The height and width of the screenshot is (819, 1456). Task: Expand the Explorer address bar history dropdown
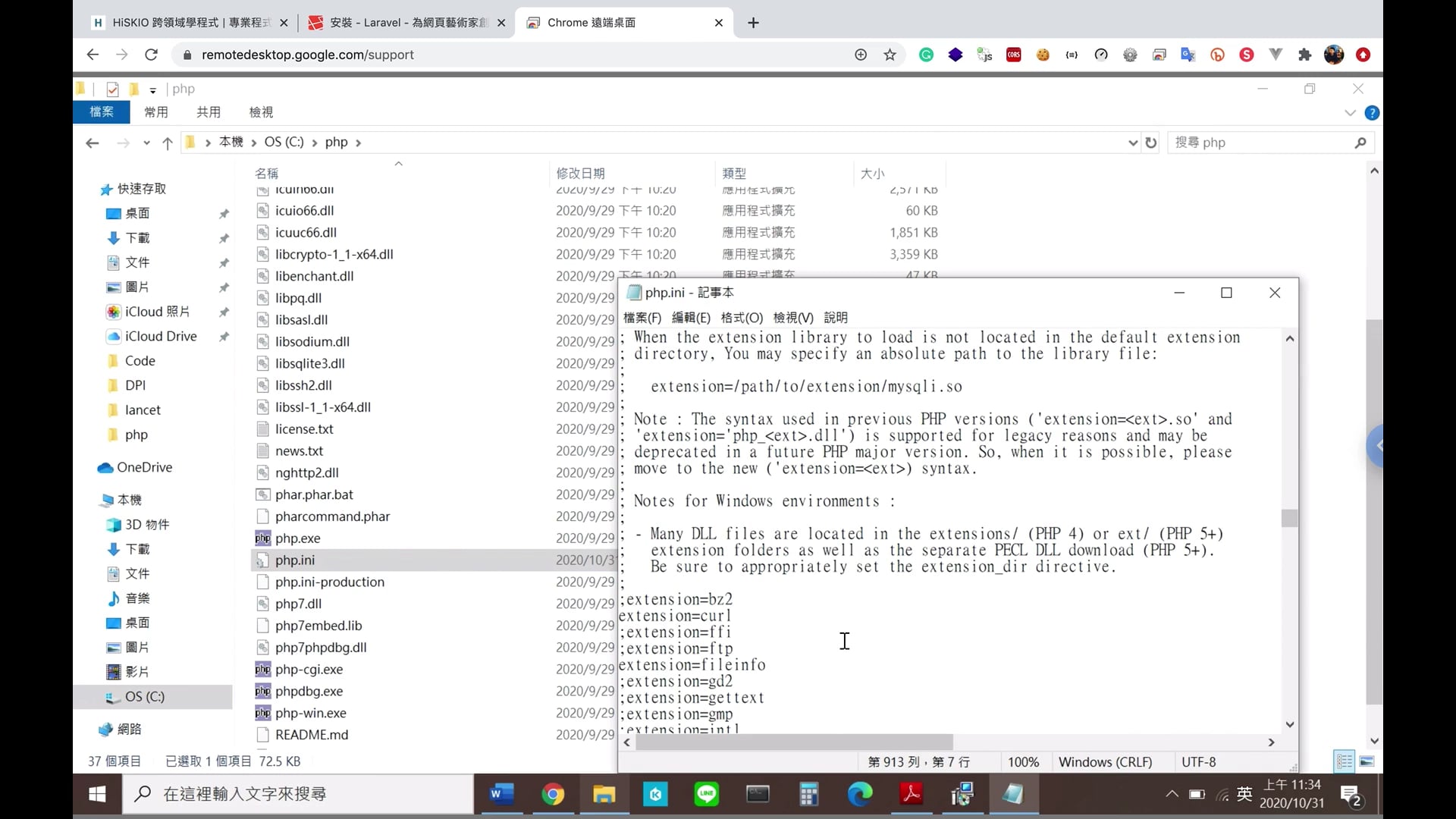[x=1132, y=143]
